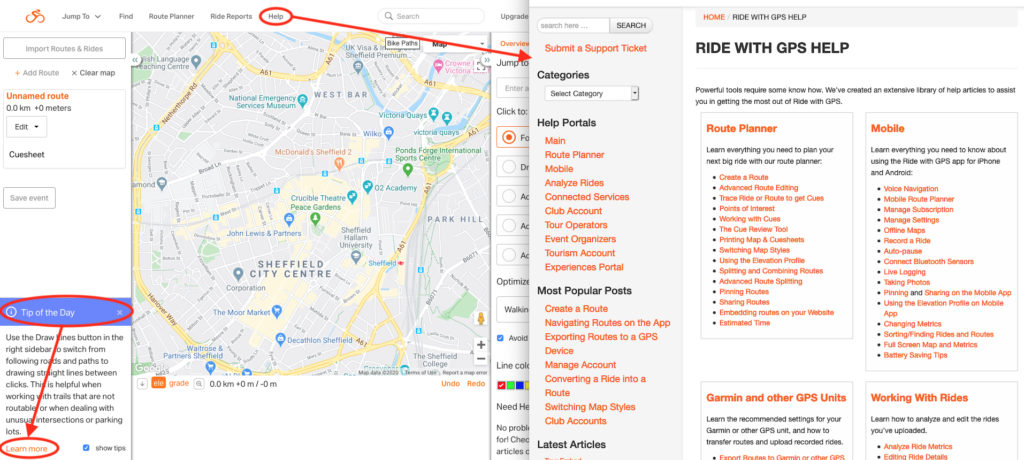
Task: Collapse the left panel with double-chevron icon
Action: (136, 59)
